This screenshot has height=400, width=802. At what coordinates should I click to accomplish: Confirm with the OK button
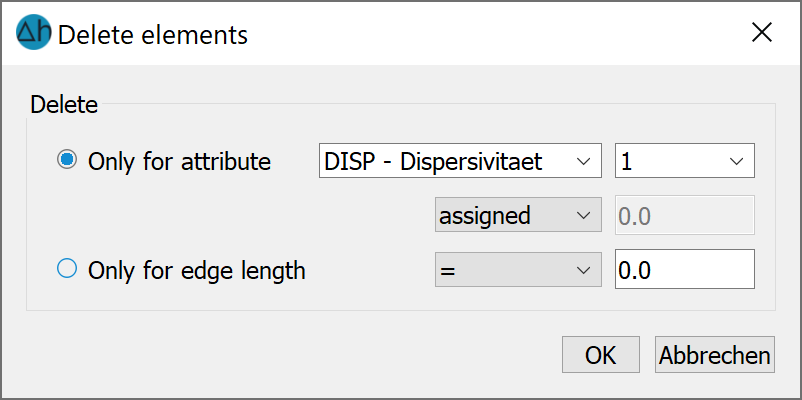click(600, 354)
